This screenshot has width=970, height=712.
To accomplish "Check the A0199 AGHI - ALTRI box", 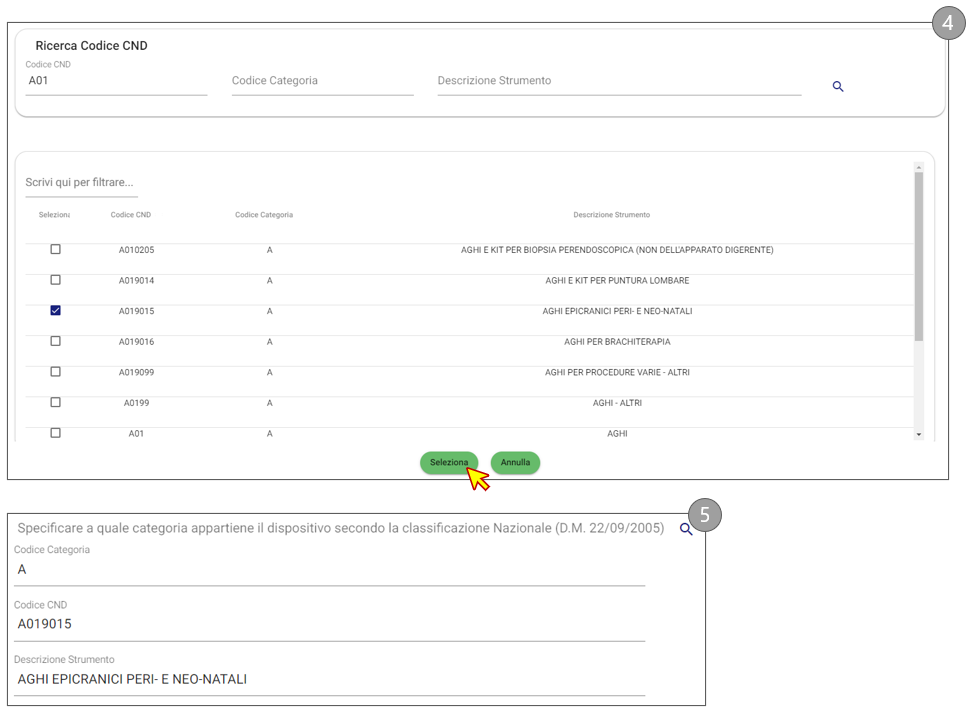I will coord(55,402).
